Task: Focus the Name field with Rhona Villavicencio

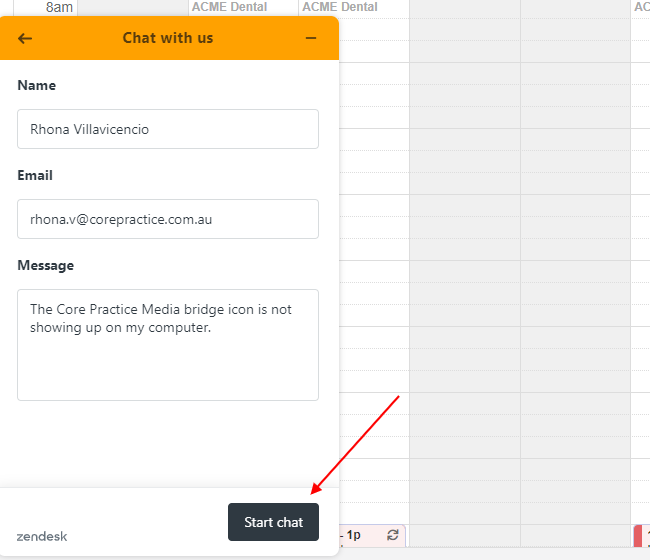Action: coord(168,129)
